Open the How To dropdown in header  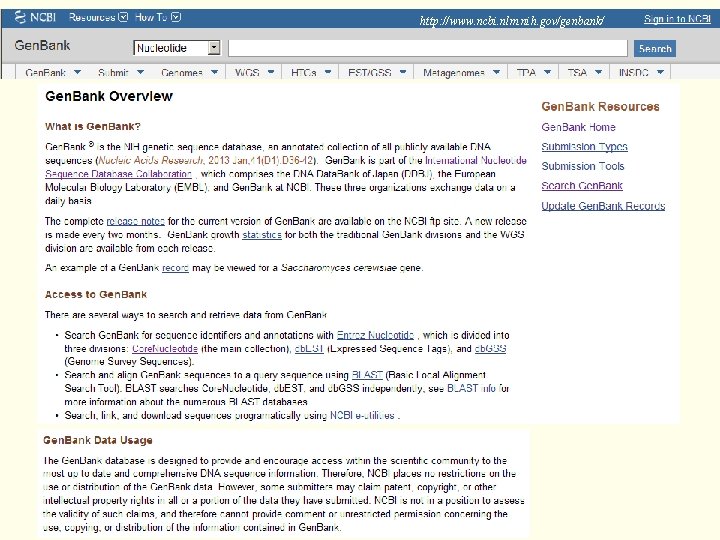[158, 17]
